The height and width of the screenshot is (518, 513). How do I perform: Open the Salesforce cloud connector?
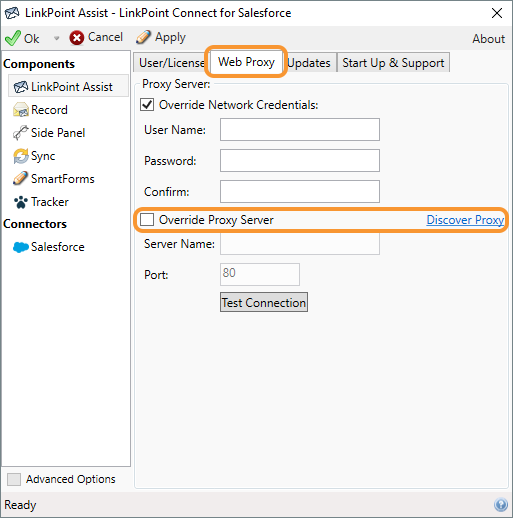(49, 247)
